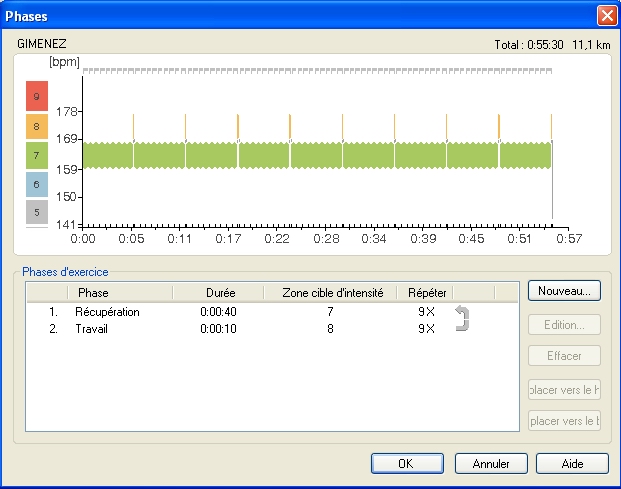
Task: Open help with the Aide button
Action: (x=572, y=464)
